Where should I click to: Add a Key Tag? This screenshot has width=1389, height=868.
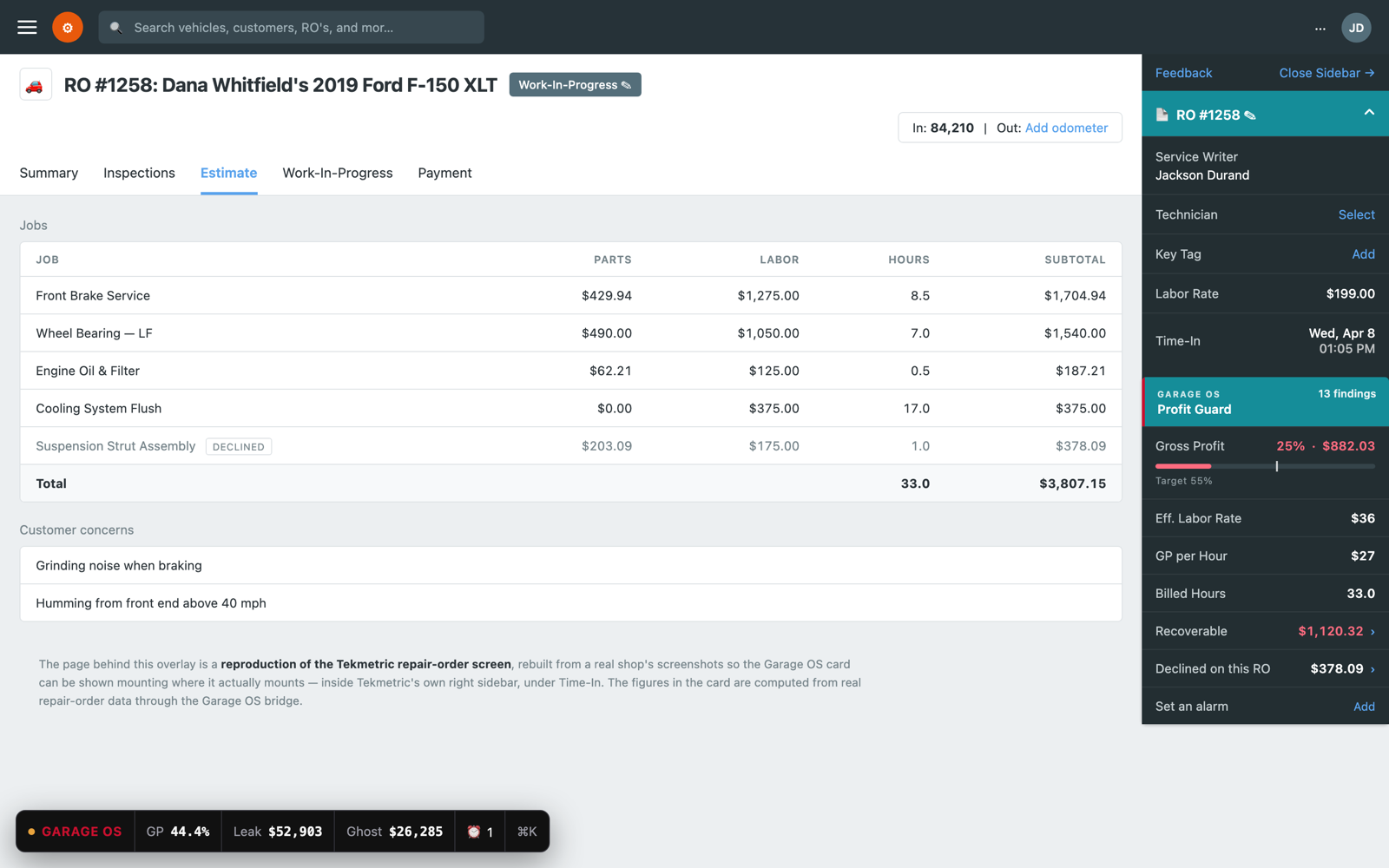click(x=1363, y=254)
